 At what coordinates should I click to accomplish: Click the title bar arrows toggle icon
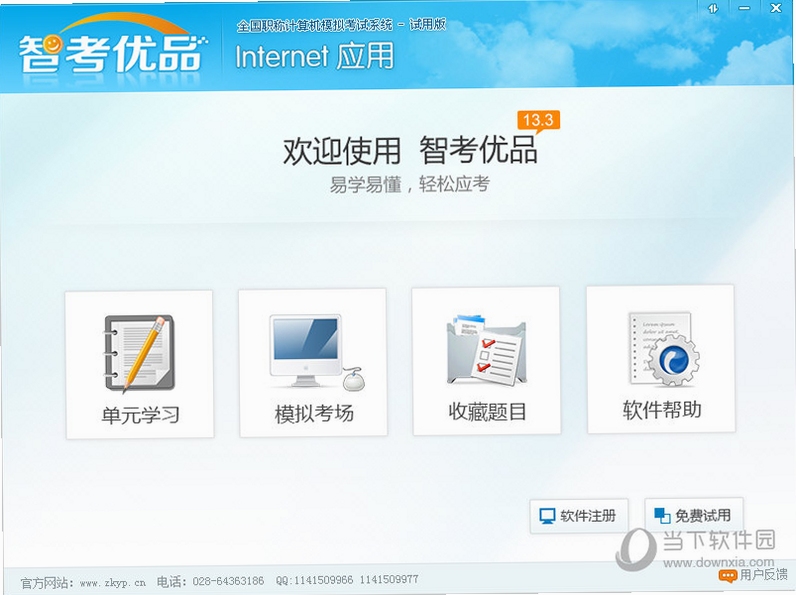[x=713, y=9]
